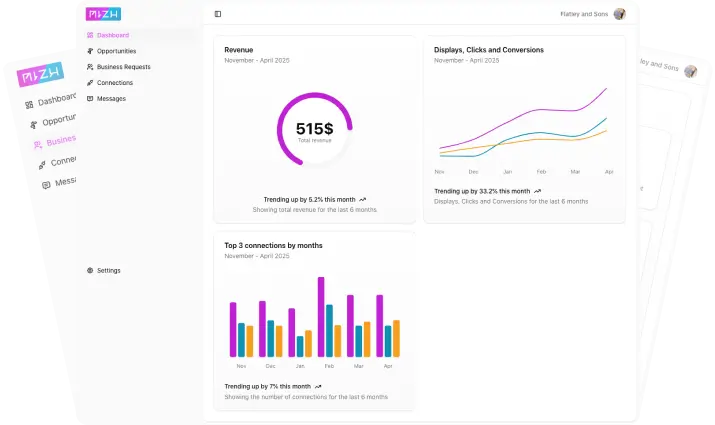The width and height of the screenshot is (715, 425).
Task: Click the Trending up by 7% this month text
Action: 267,387
